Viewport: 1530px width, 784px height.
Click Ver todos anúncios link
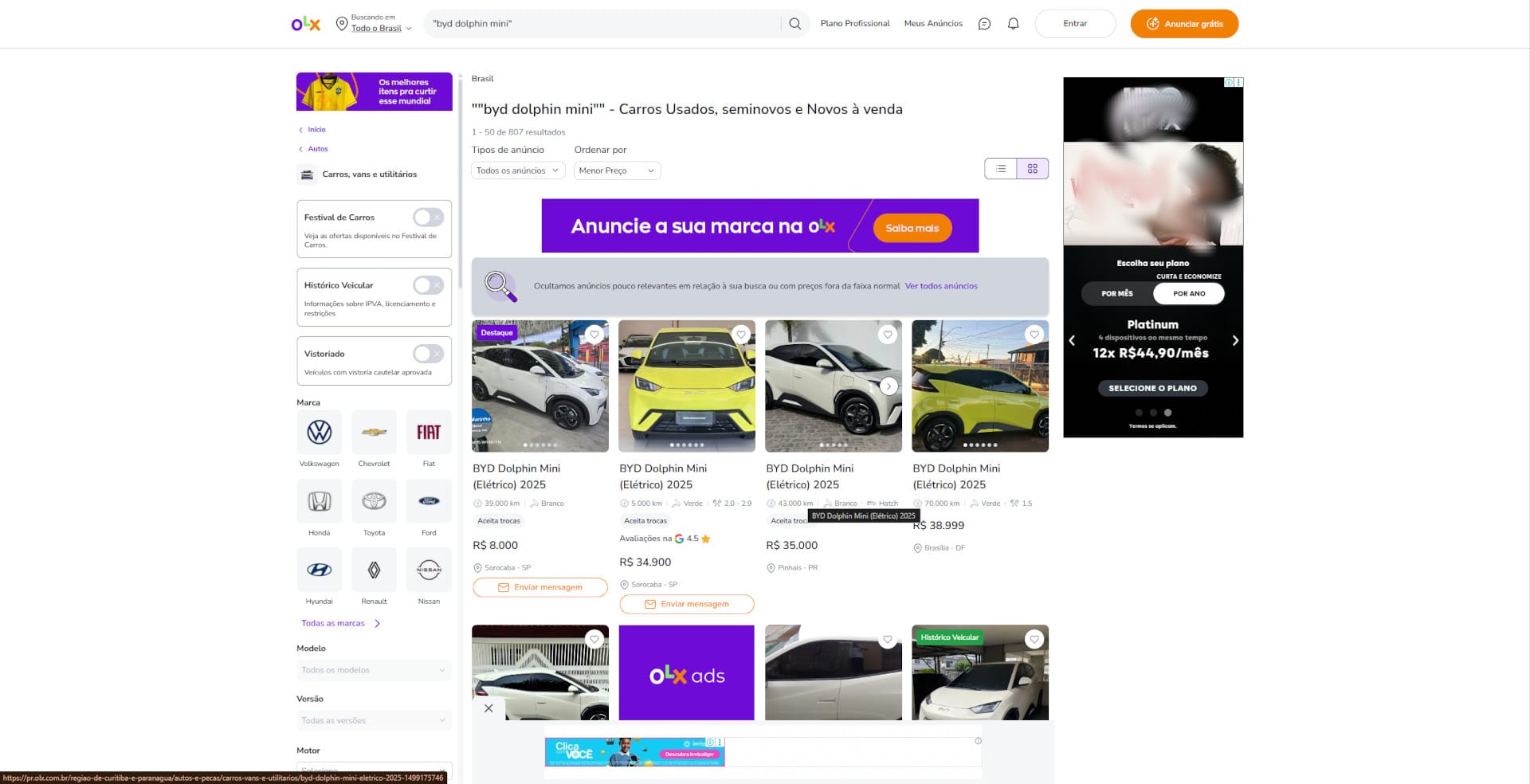941,286
